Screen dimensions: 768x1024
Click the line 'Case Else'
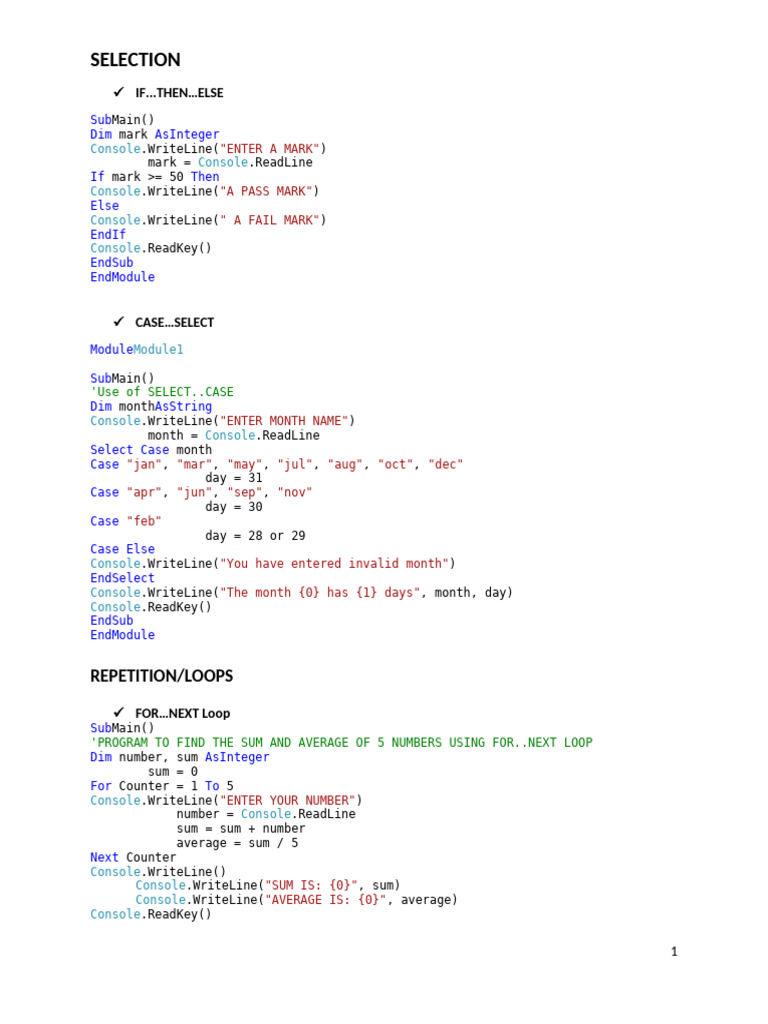122,550
